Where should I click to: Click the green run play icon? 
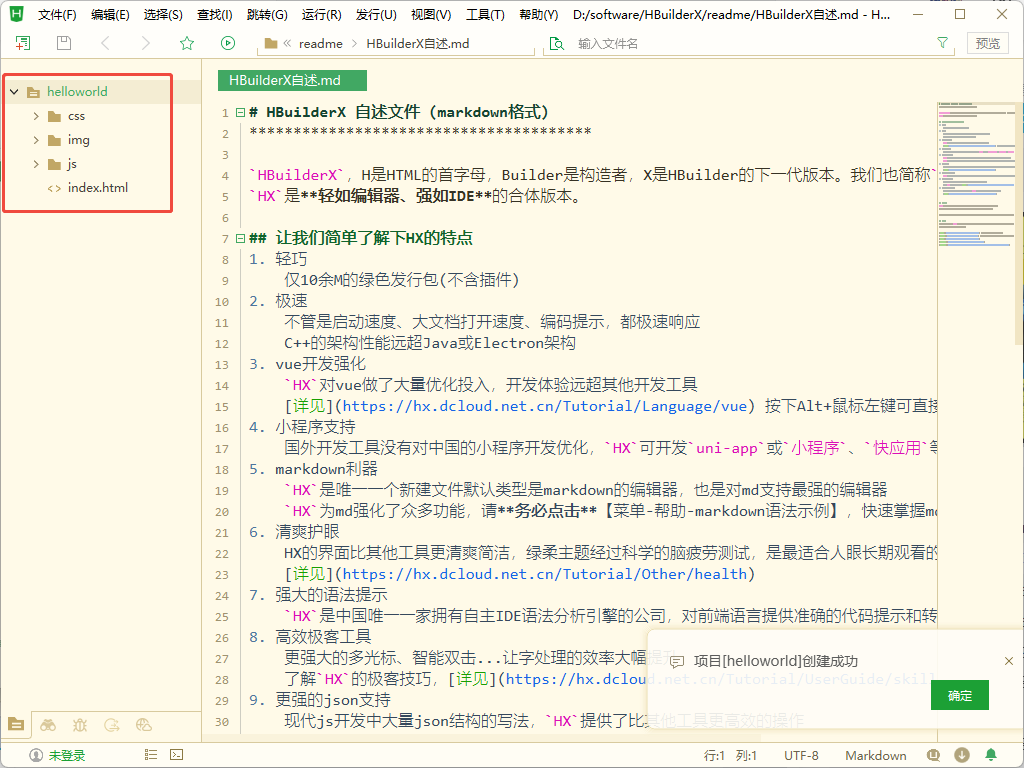[227, 43]
